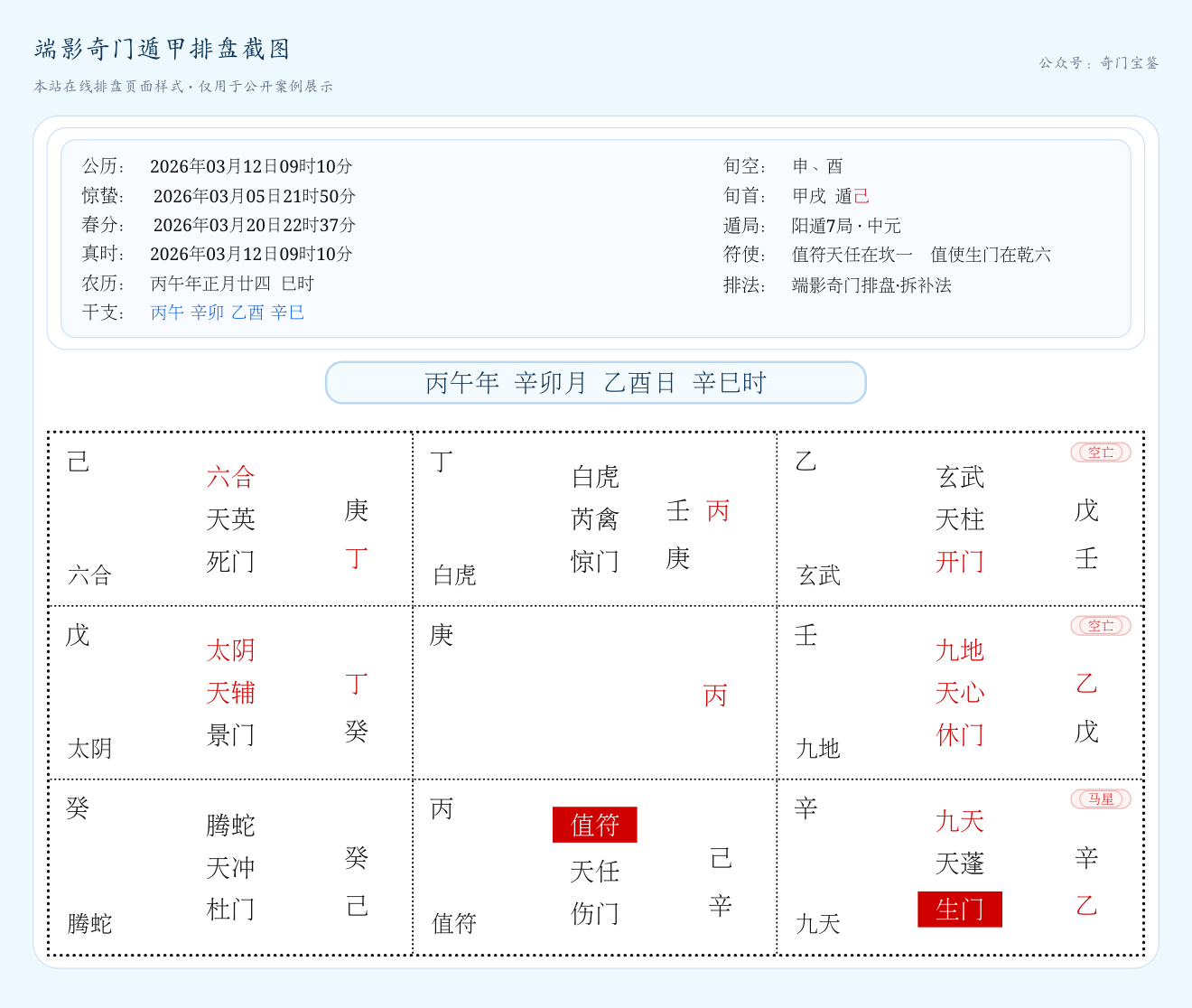Select the 真时 row date value
The width and height of the screenshot is (1192, 1008).
[251, 254]
